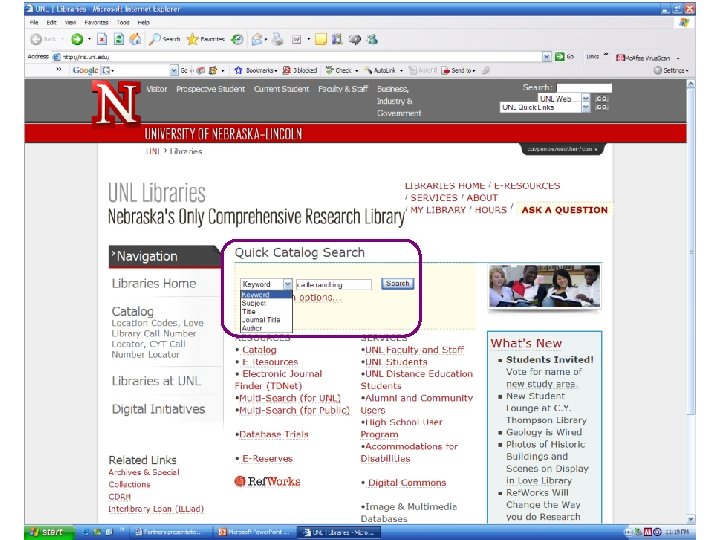
Task: Click the green Forward arrow button
Action: (x=77, y=39)
